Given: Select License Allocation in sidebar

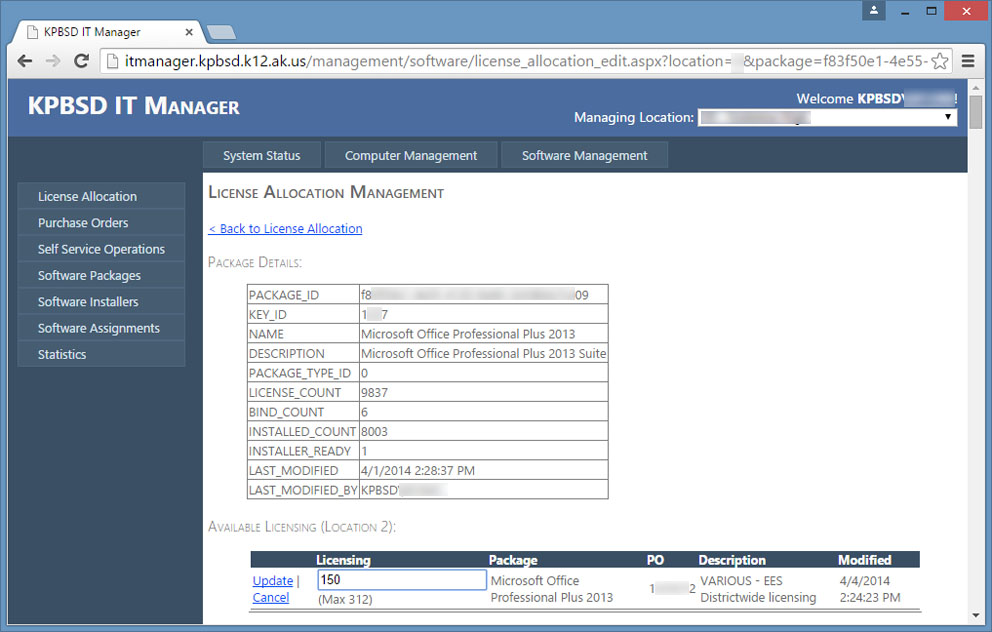Looking at the screenshot, I should (x=101, y=196).
